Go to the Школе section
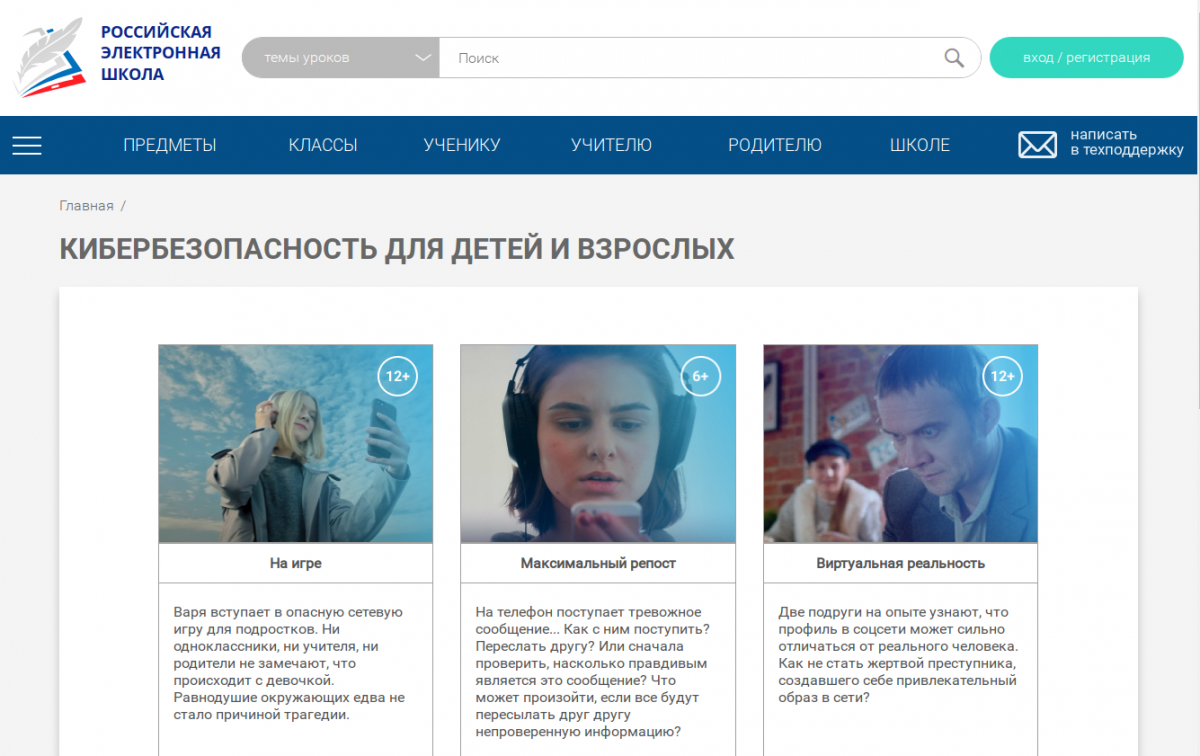The height and width of the screenshot is (756, 1200). pos(920,145)
